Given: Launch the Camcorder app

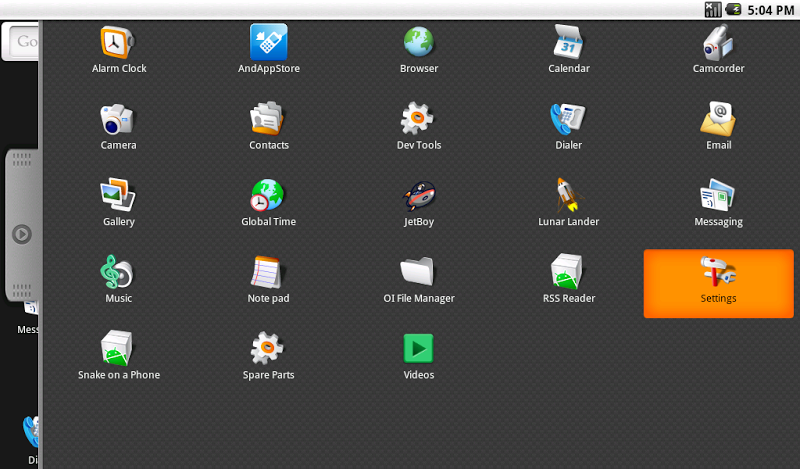Looking at the screenshot, I should click(718, 50).
